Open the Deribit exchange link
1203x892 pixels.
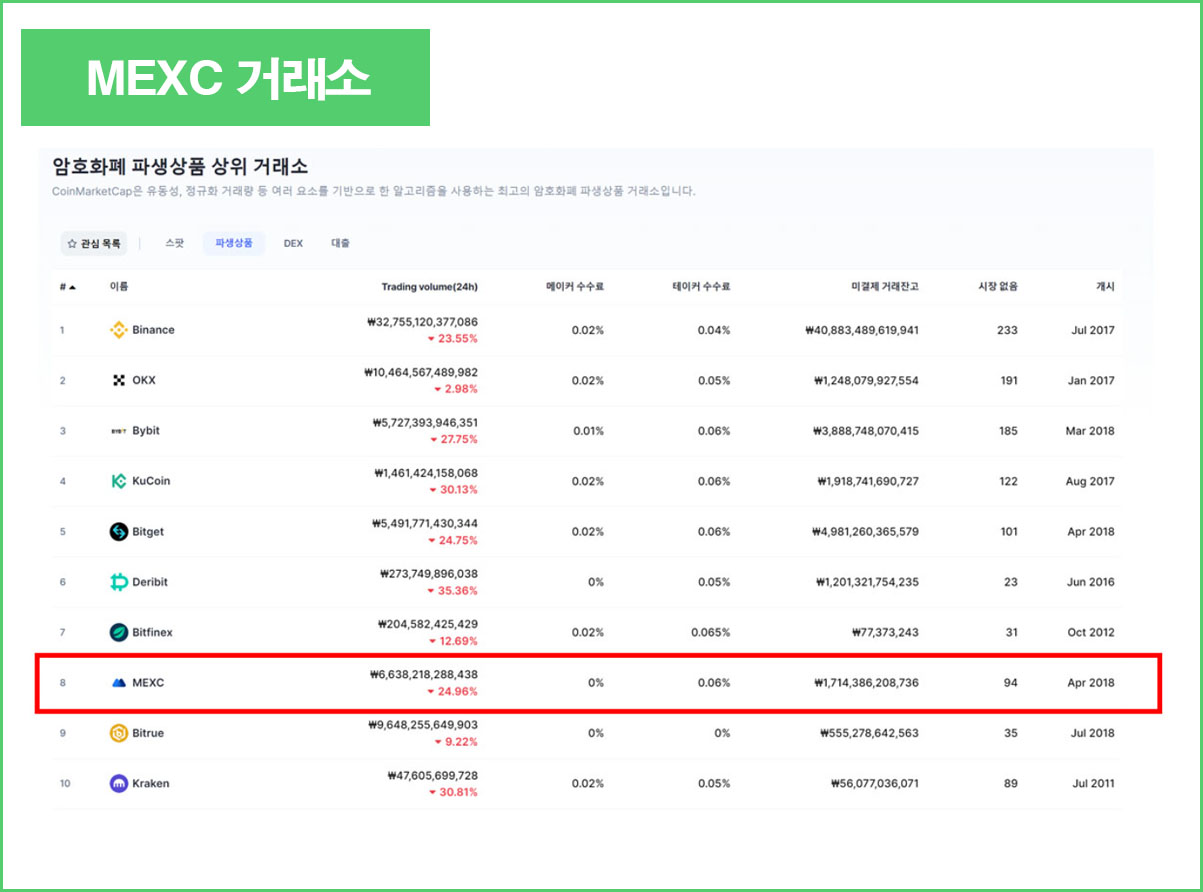point(150,582)
